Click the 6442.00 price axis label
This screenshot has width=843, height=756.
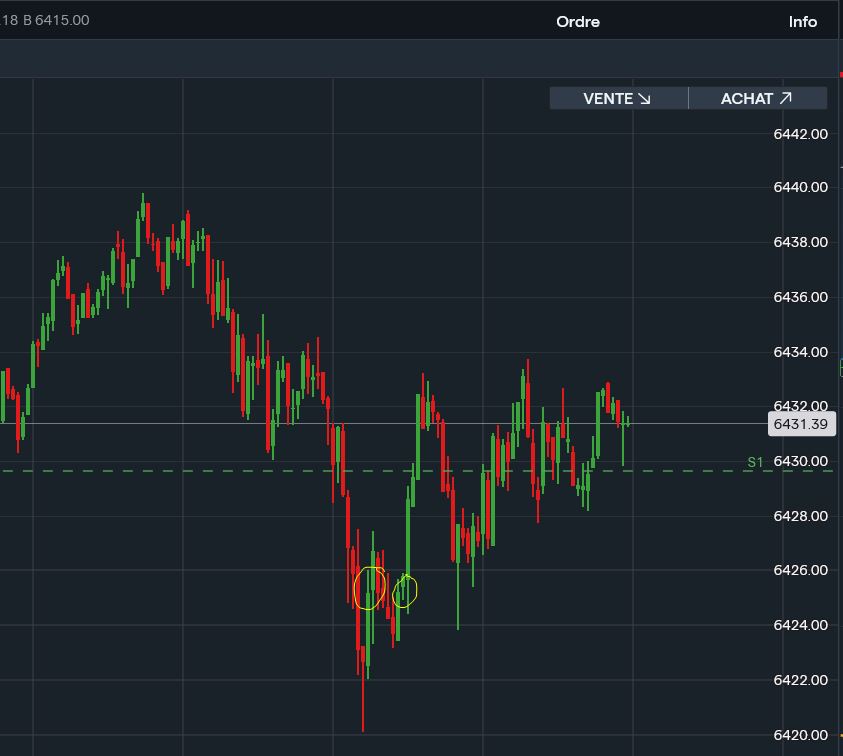[x=800, y=134]
